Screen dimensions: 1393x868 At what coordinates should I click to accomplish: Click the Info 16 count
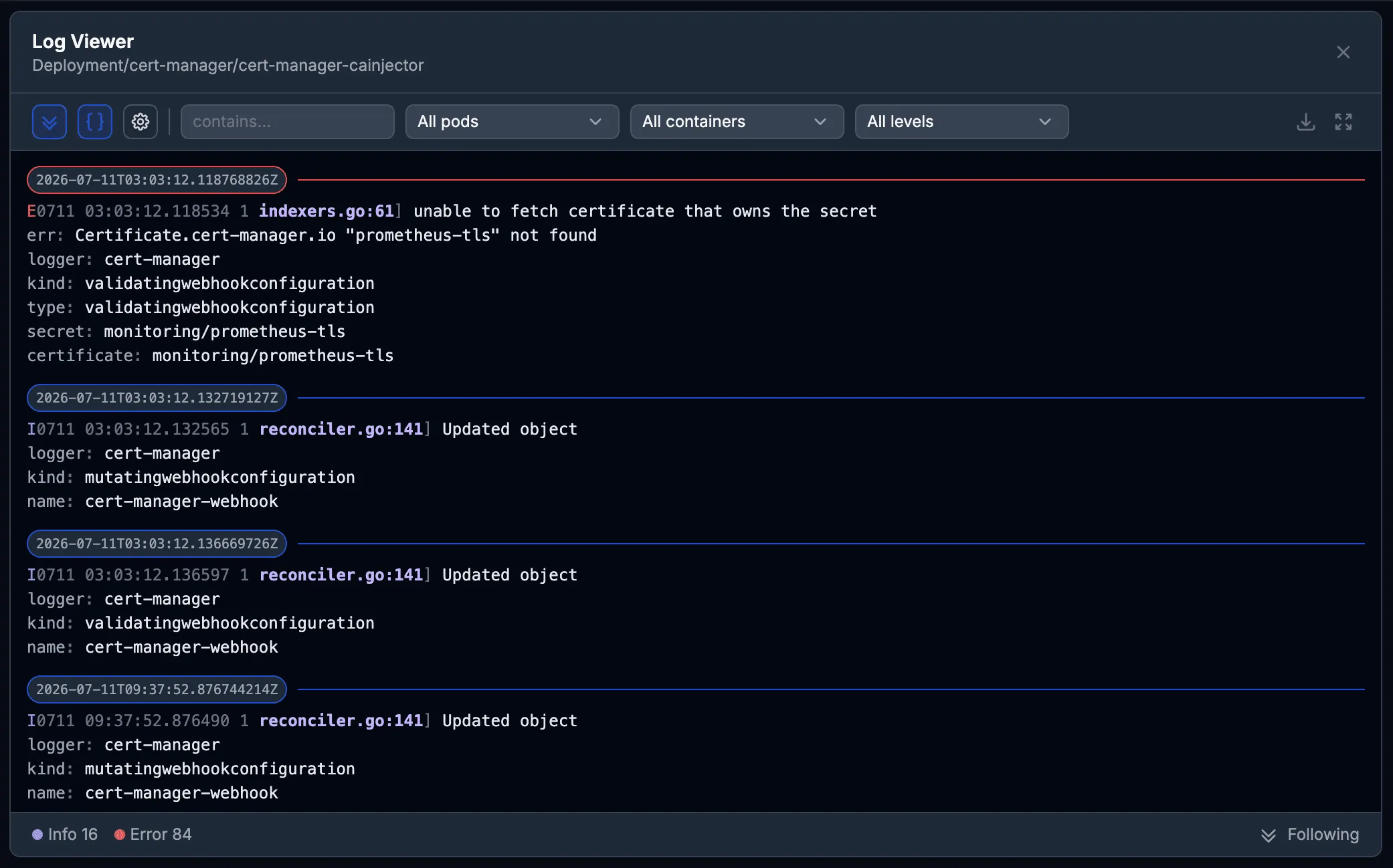[65, 835]
